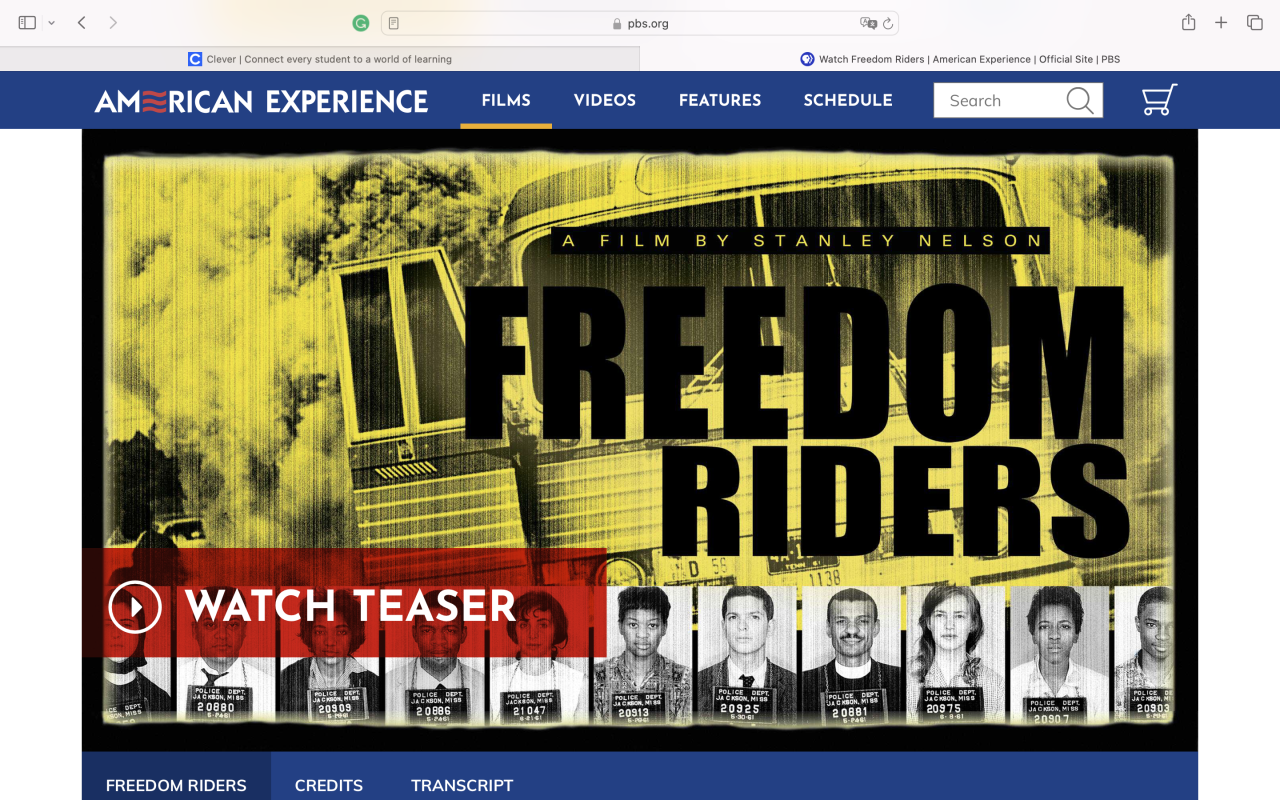This screenshot has width=1280, height=800.
Task: Go back with the back arrow
Action: click(x=82, y=22)
